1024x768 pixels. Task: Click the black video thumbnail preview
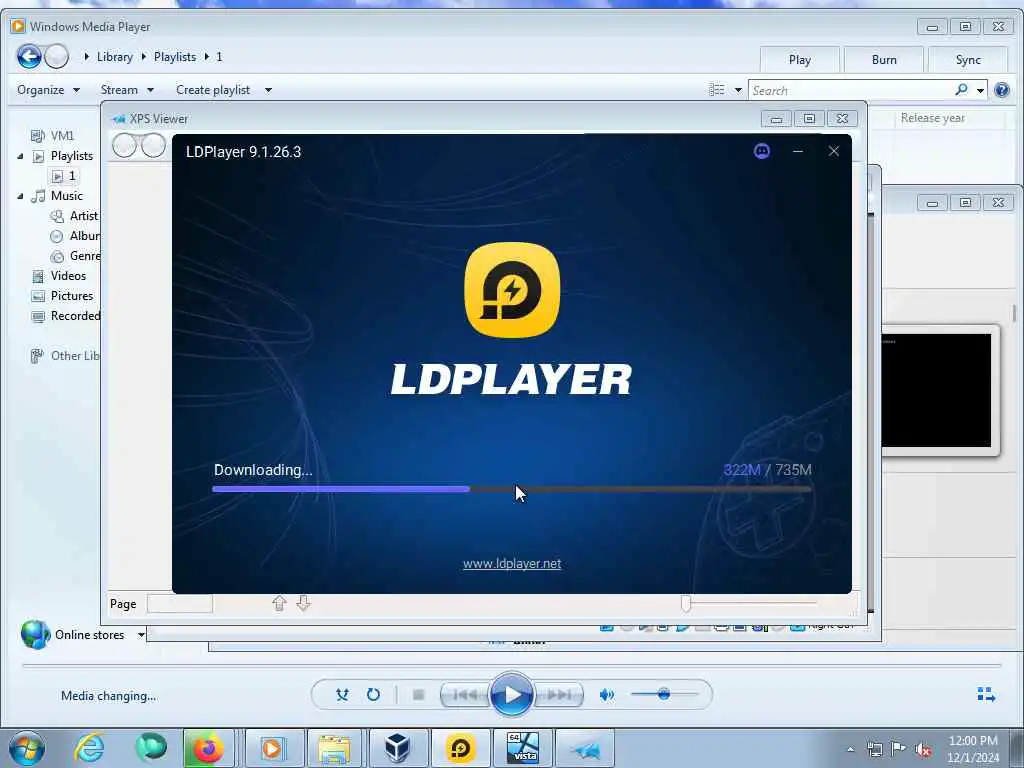[x=936, y=391]
